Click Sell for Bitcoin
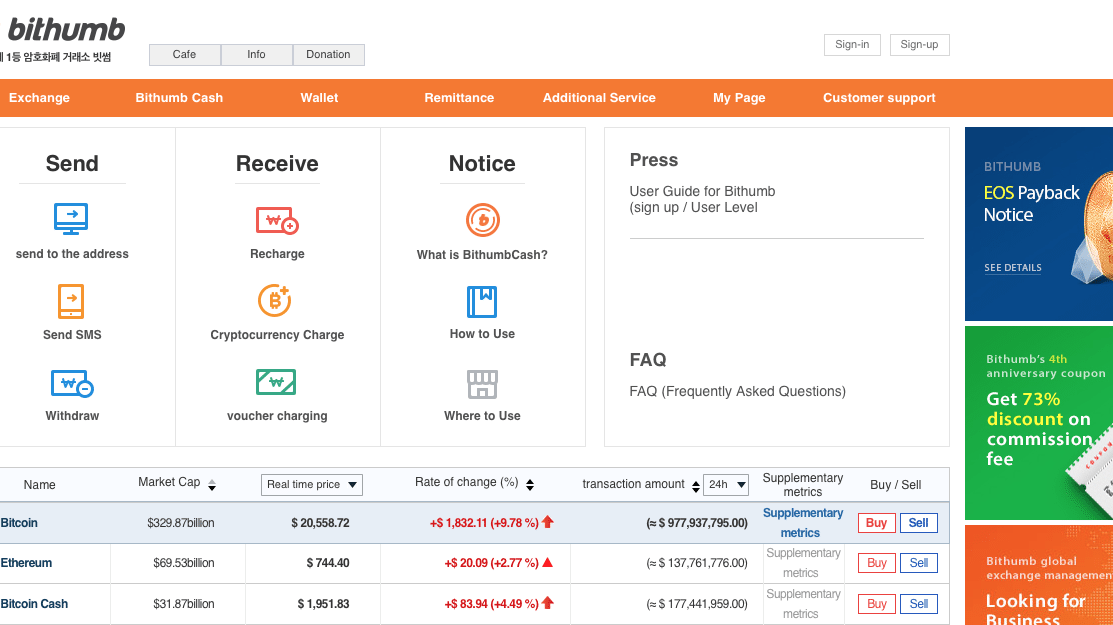The image size is (1113, 625). coord(919,523)
